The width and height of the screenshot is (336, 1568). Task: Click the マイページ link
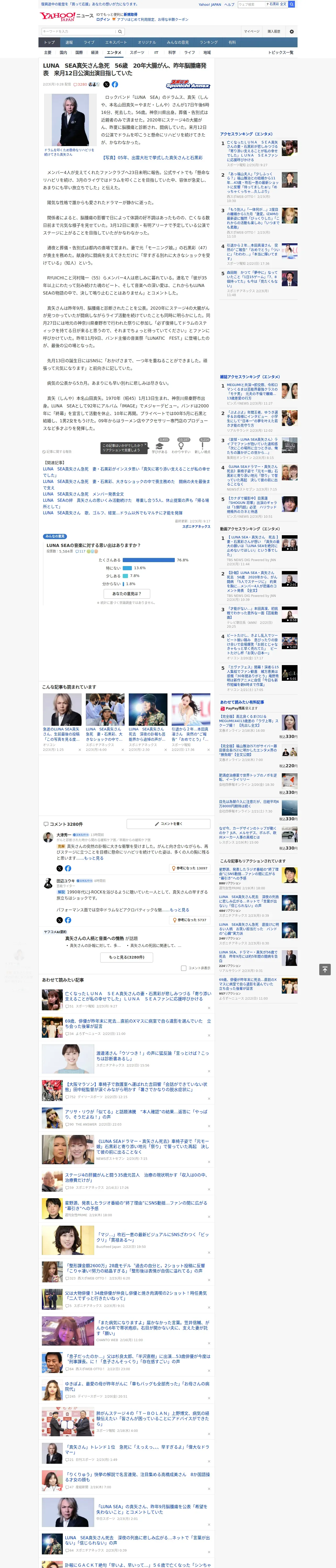click(251, 32)
